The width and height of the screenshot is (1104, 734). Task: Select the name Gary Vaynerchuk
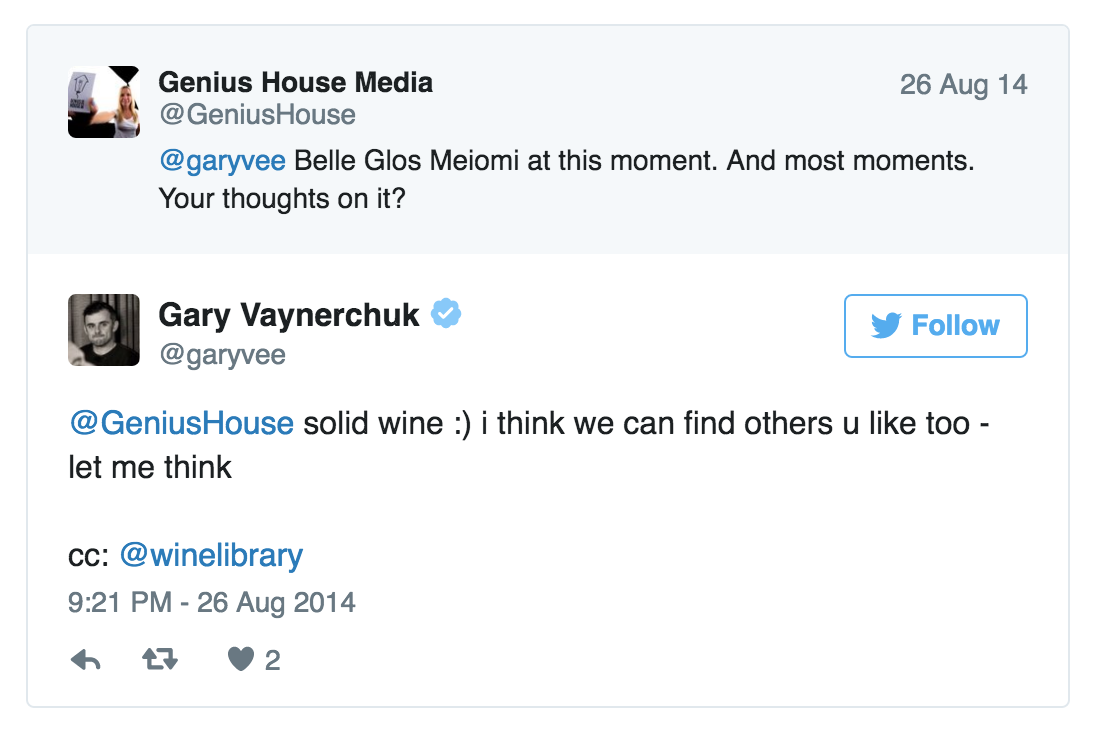click(289, 314)
